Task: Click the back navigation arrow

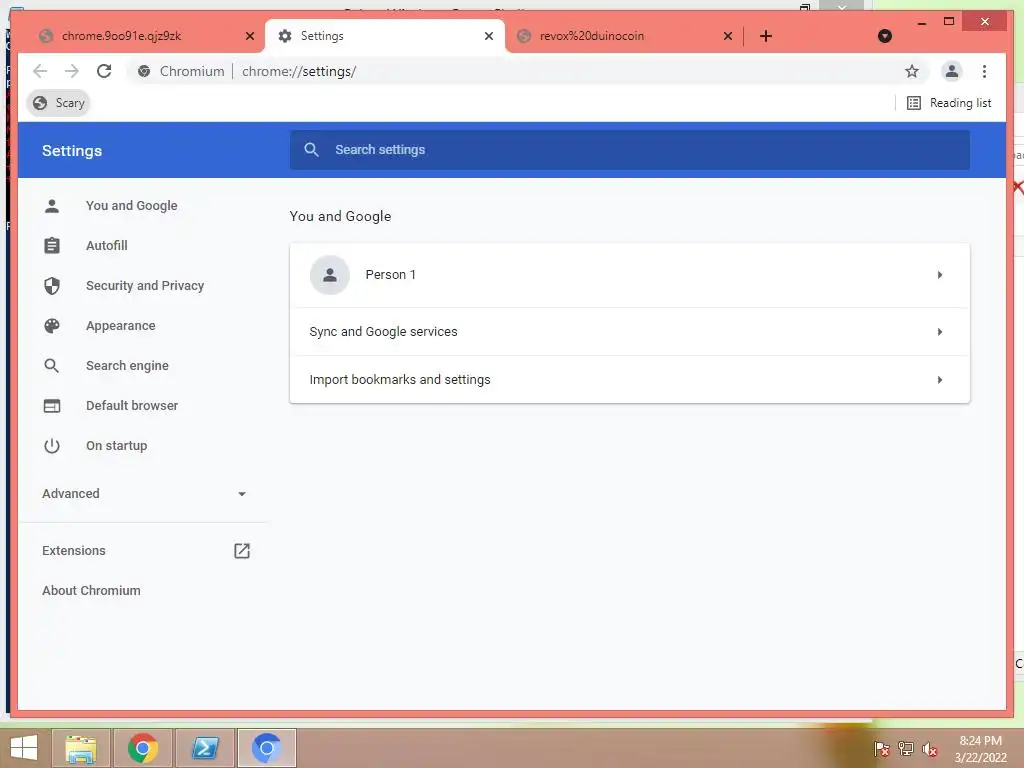Action: coord(40,71)
